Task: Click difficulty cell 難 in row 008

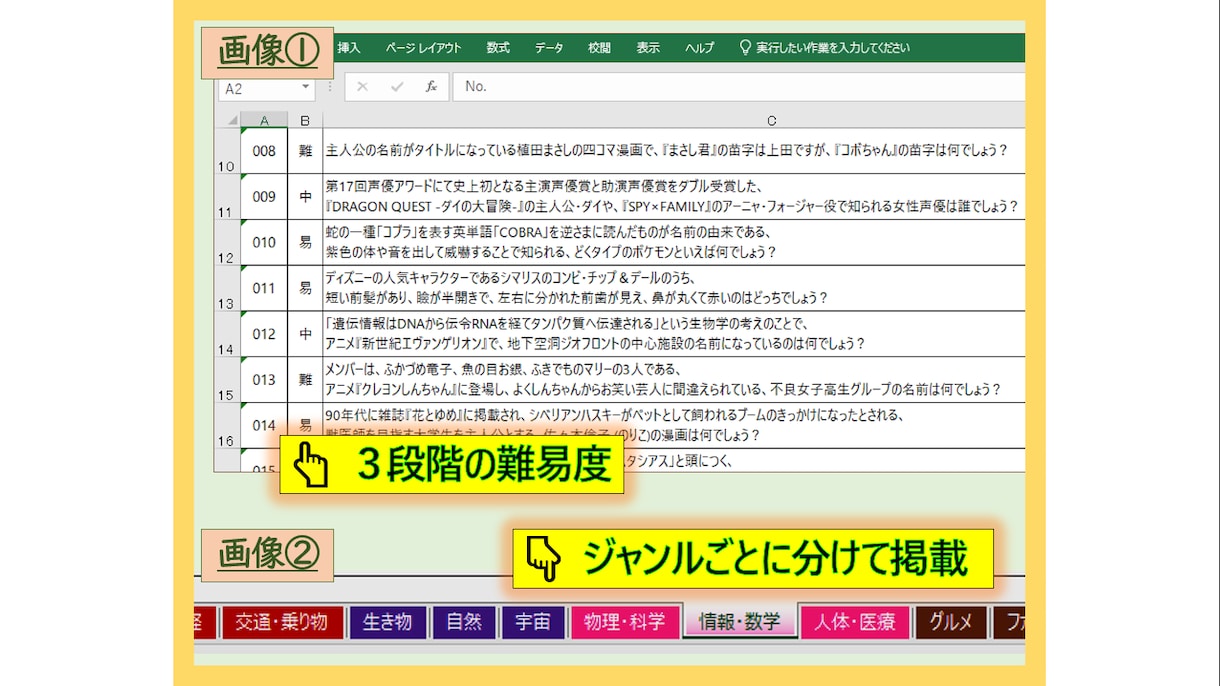Action: tap(305, 151)
